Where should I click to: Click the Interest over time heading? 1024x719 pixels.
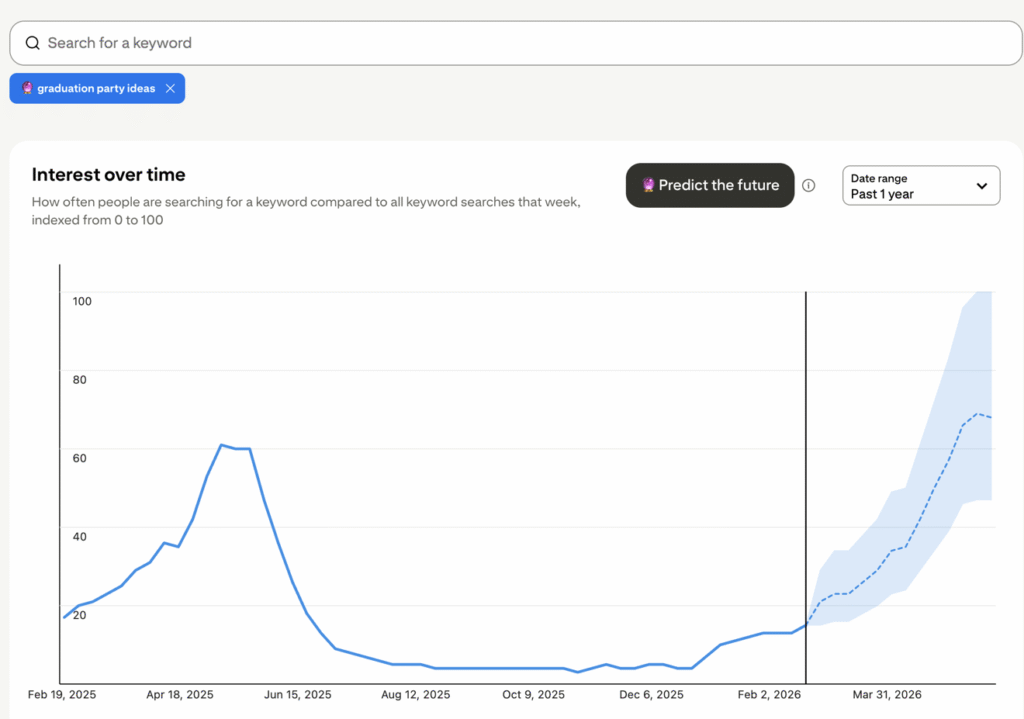pyautogui.click(x=108, y=174)
